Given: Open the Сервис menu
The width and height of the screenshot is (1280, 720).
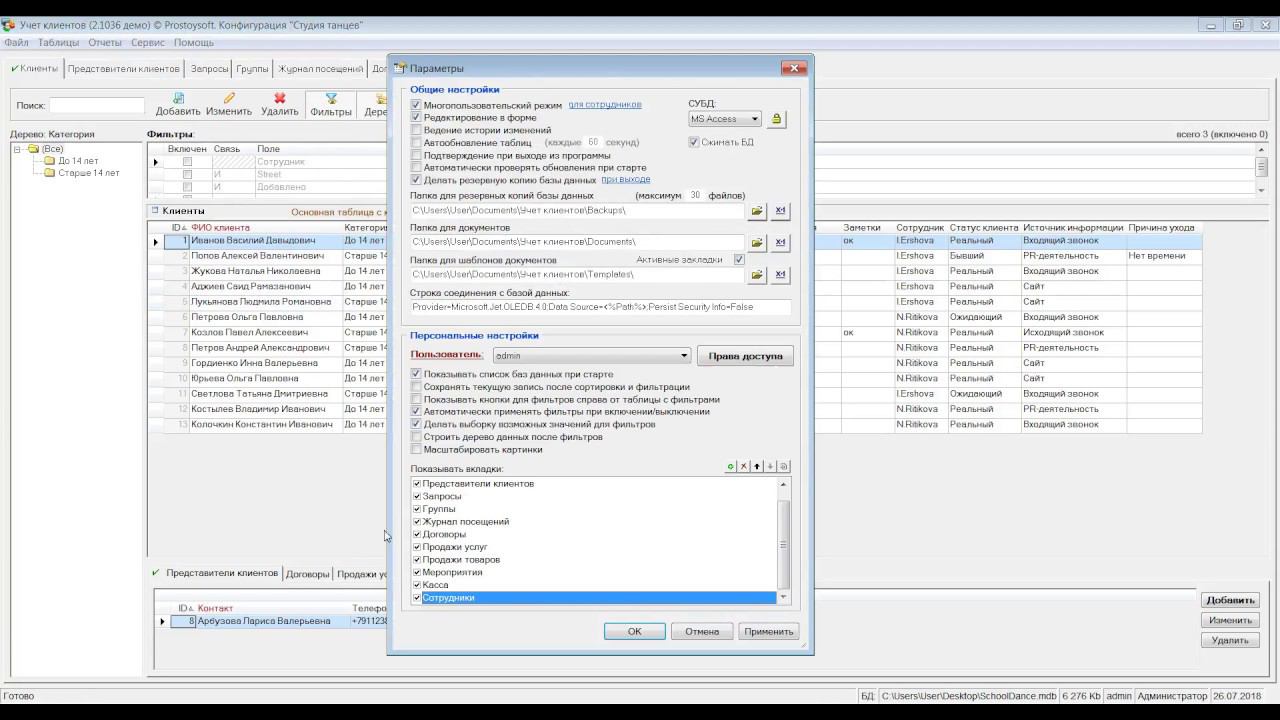Looking at the screenshot, I should (x=148, y=43).
